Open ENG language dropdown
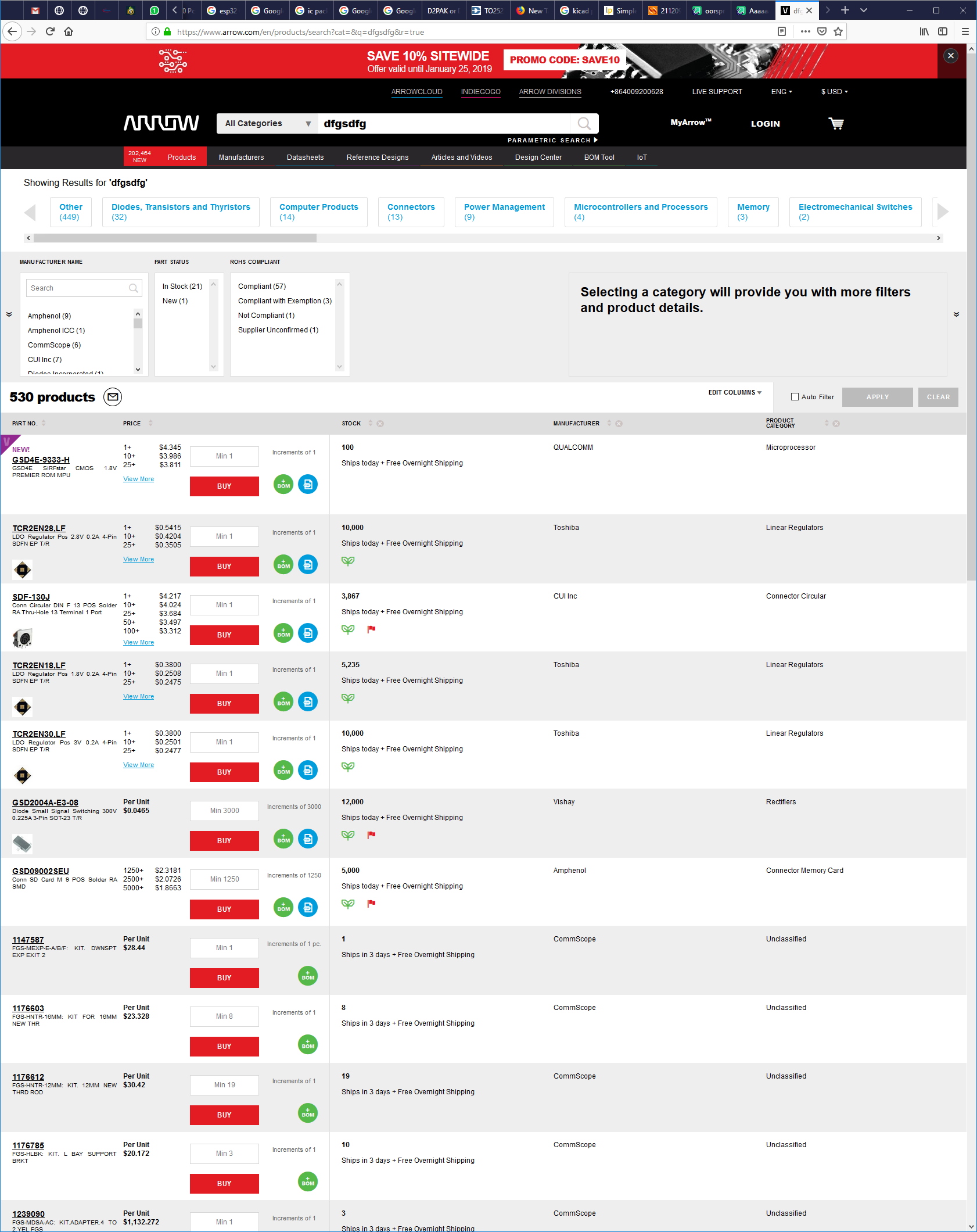 pyautogui.click(x=781, y=92)
